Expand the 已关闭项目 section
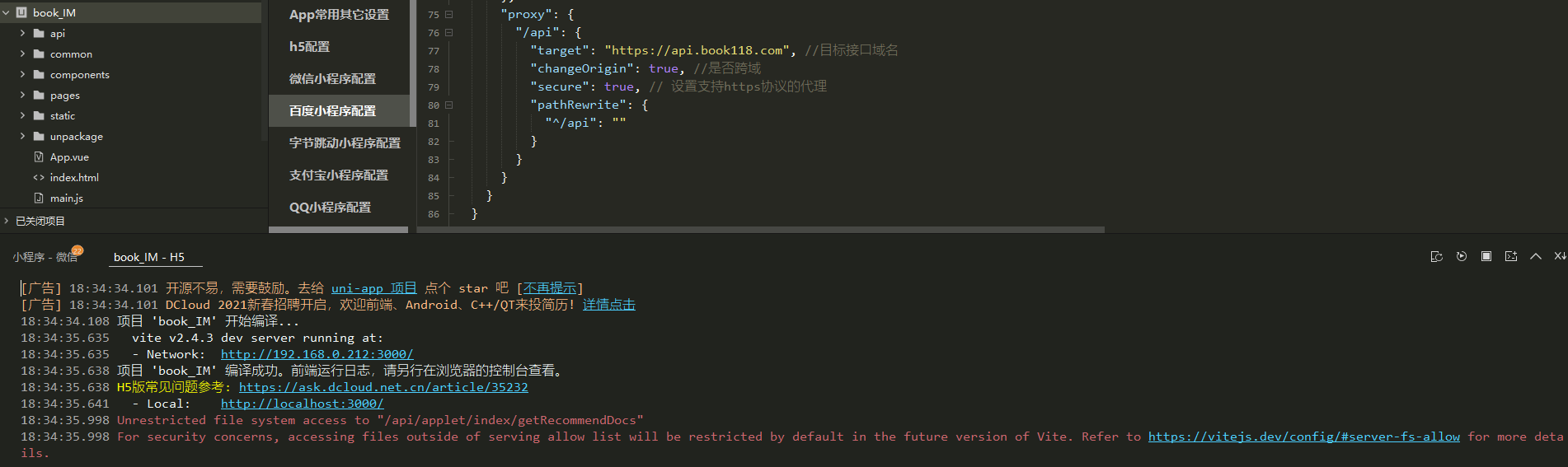Viewport: 1568px width, 467px height. tap(7, 221)
